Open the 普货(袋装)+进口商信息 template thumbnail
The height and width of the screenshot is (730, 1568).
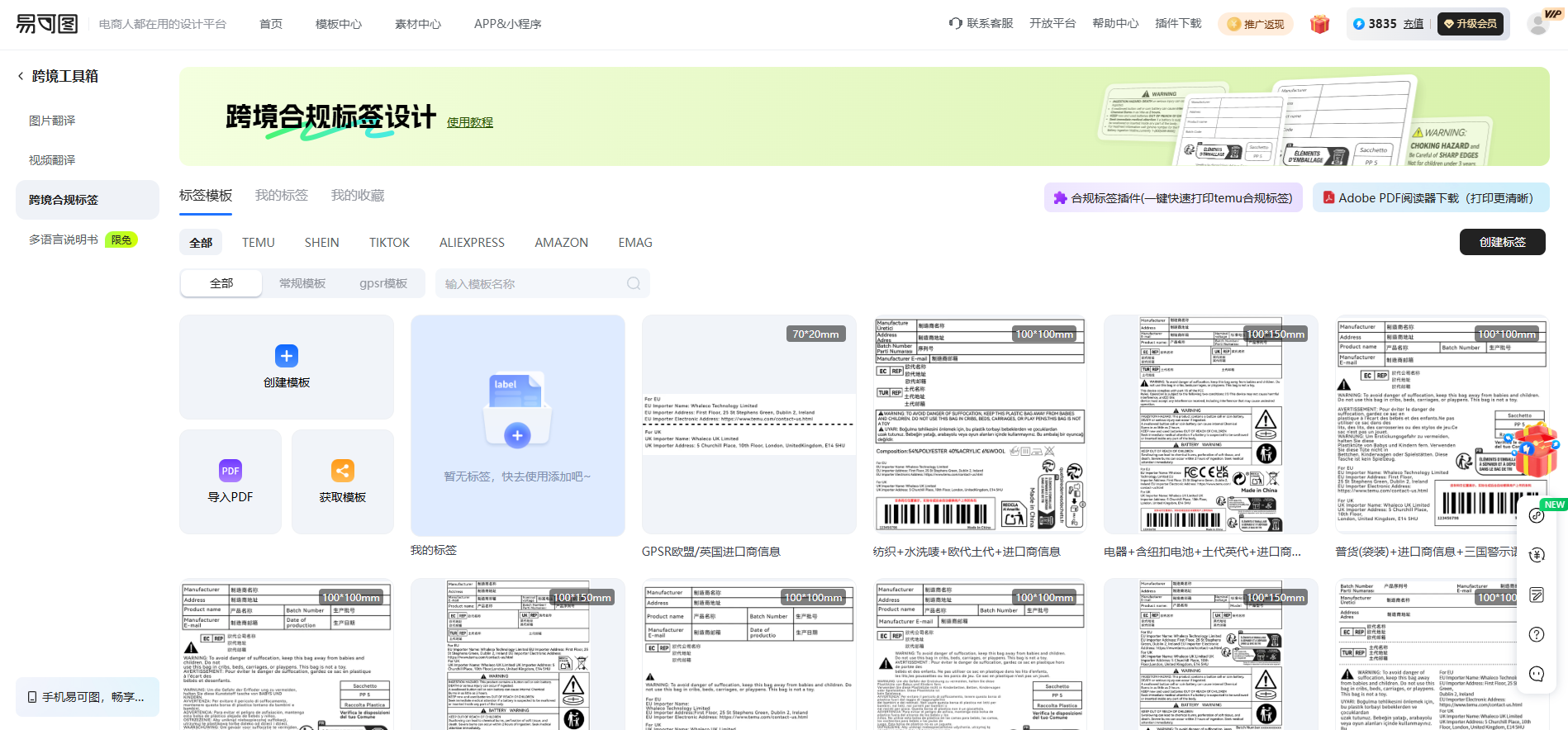click(x=1442, y=424)
